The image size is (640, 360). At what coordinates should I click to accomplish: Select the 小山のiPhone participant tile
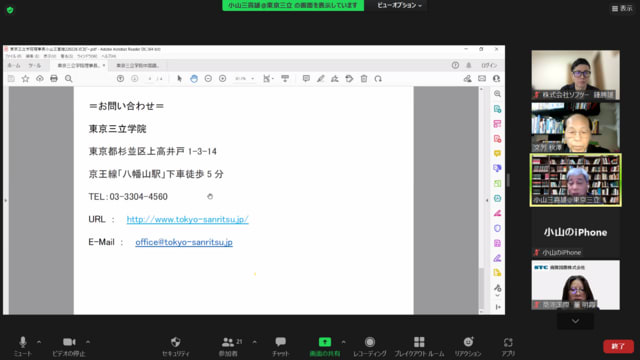point(576,233)
